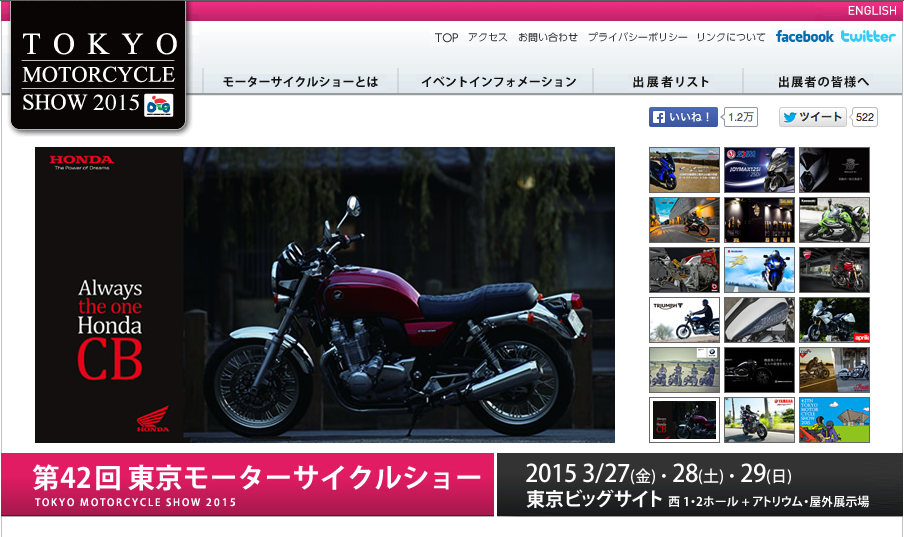Open the 出展者の皆様へ menu
This screenshot has width=904, height=537.
823,81
